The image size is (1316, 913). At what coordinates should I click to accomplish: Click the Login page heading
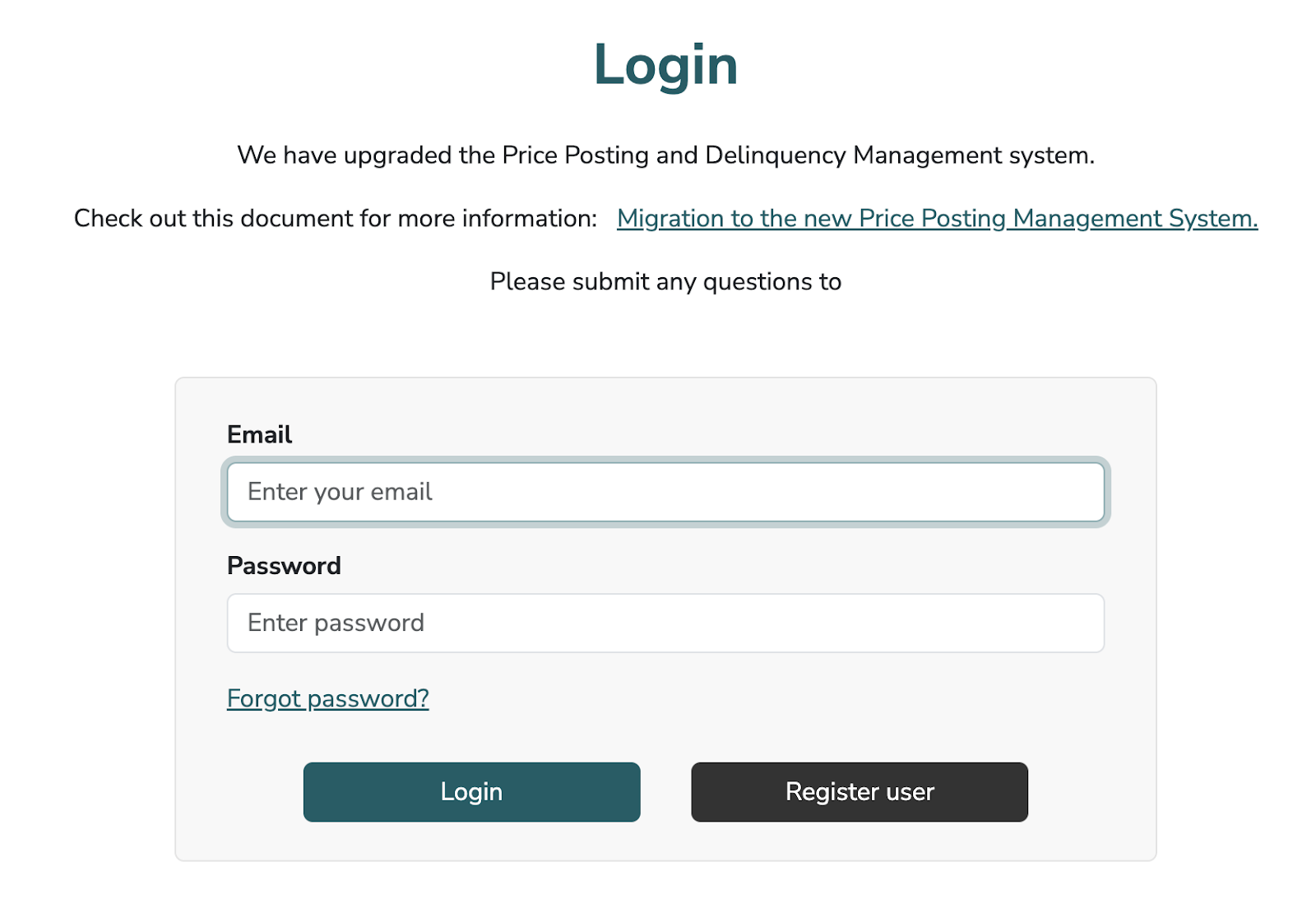click(665, 66)
